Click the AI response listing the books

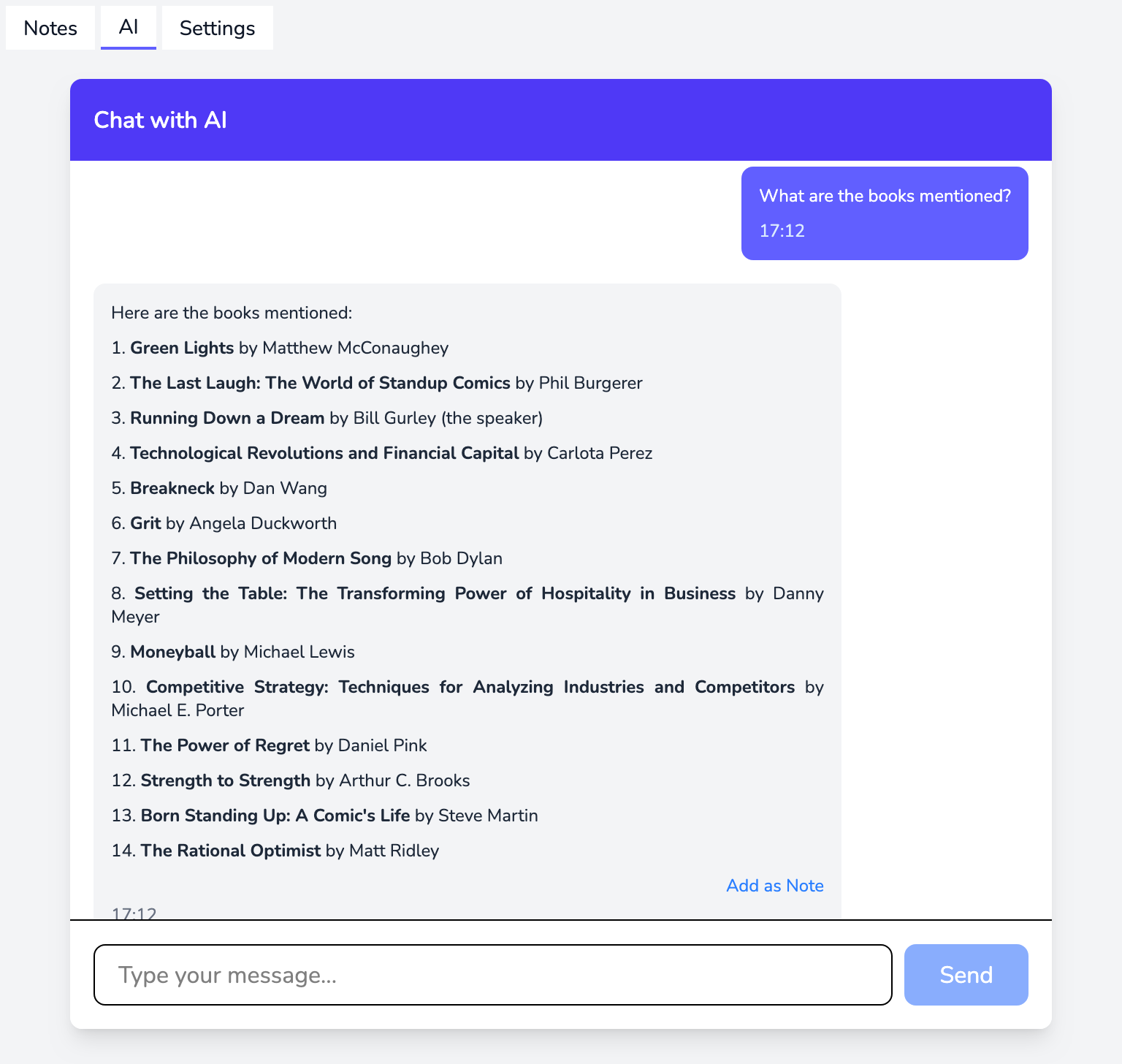pos(467,599)
